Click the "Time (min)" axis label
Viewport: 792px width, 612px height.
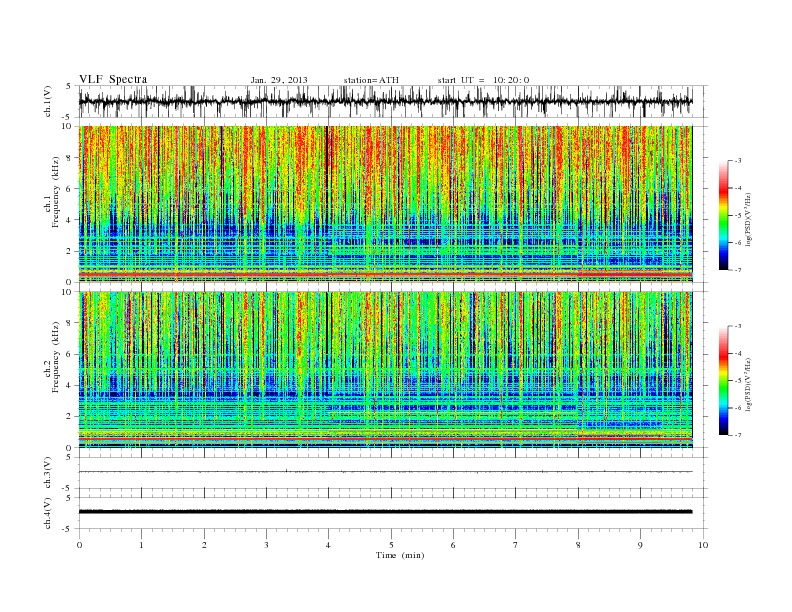point(400,555)
